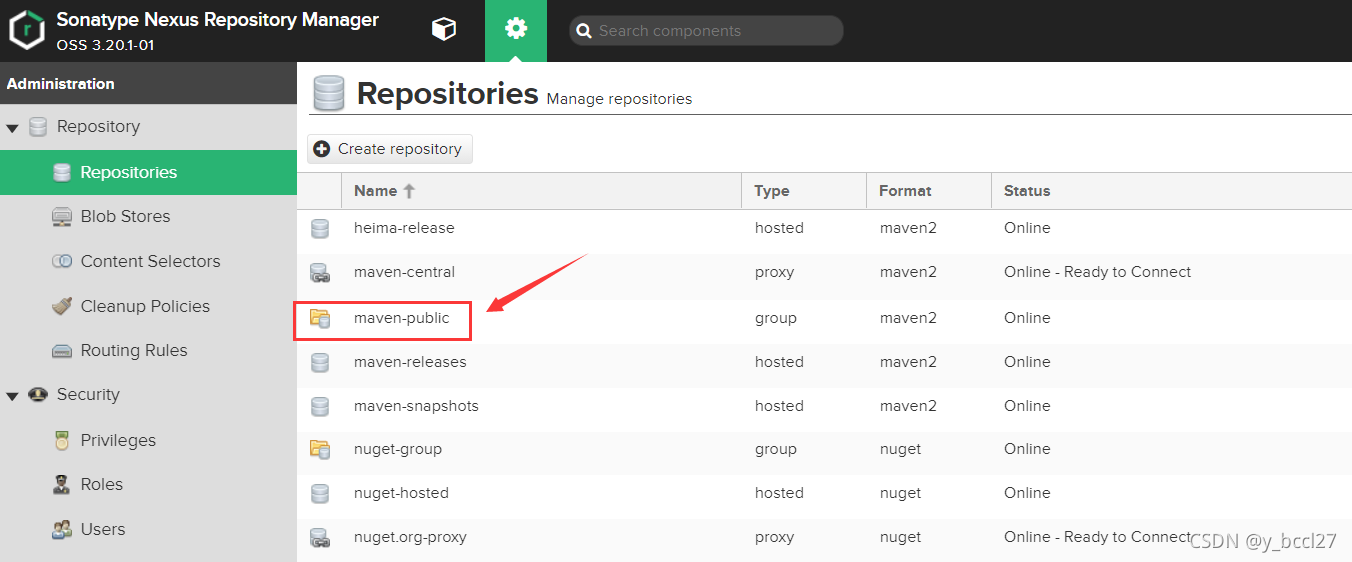This screenshot has height=562, width=1352.
Task: Open the maven-snapshots repository
Action: pyautogui.click(x=416, y=406)
